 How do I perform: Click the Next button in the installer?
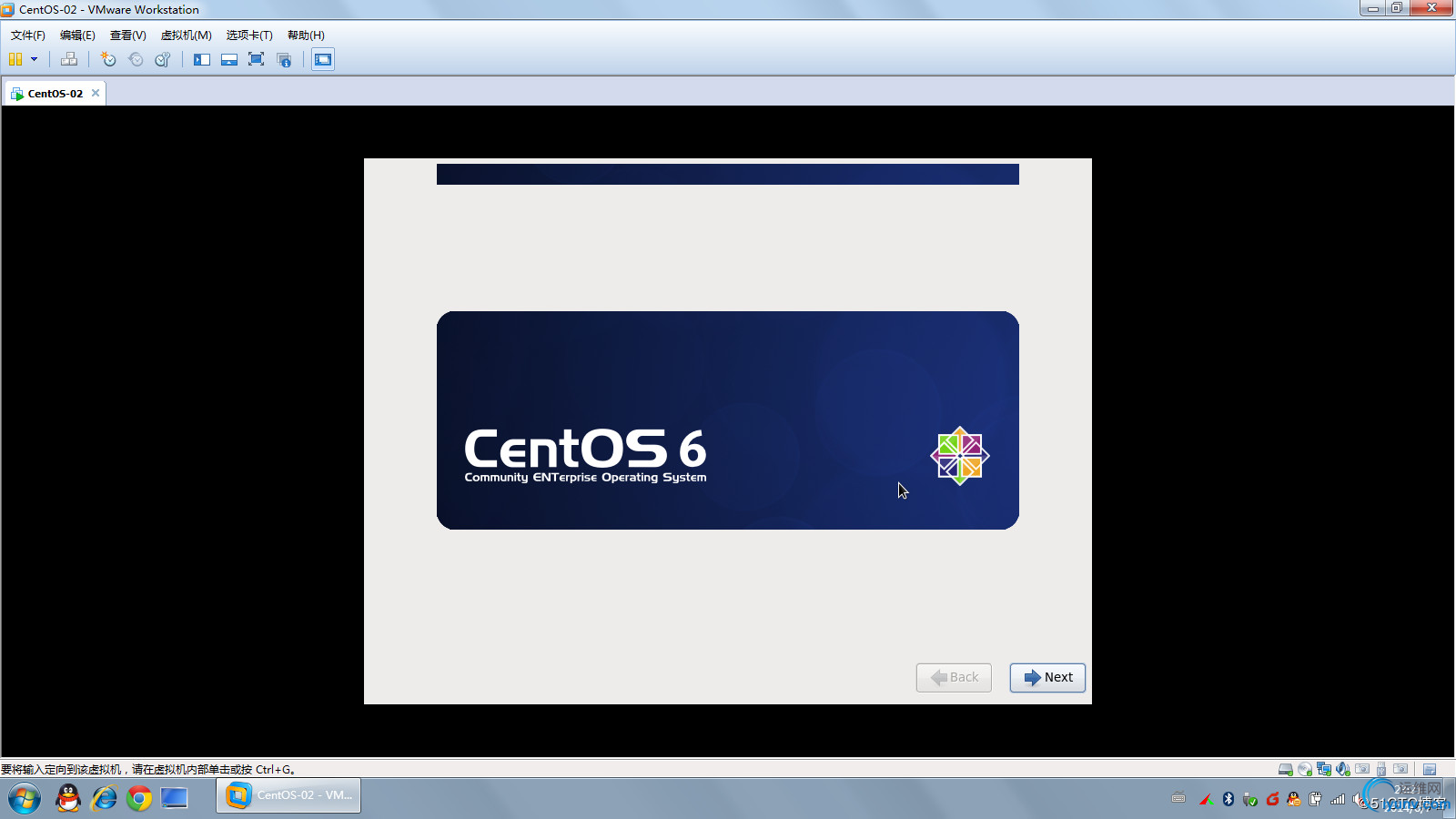click(x=1047, y=677)
